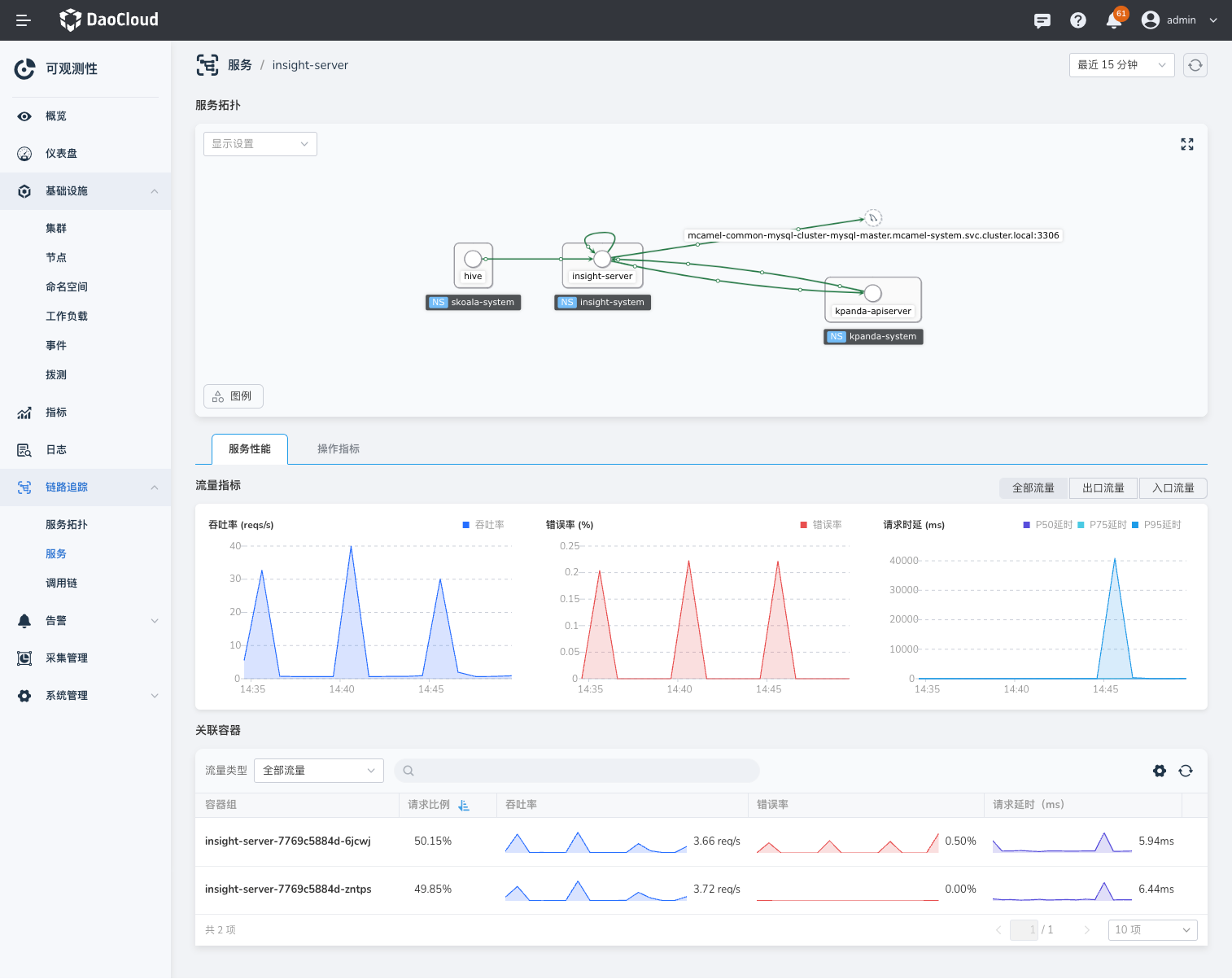The width and height of the screenshot is (1232, 979).
Task: Open the help question mark icon
Action: tap(1078, 20)
